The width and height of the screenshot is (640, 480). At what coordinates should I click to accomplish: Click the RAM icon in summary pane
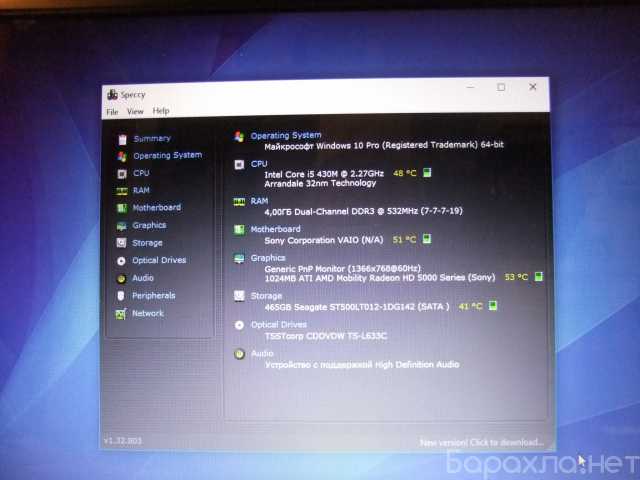(x=239, y=202)
